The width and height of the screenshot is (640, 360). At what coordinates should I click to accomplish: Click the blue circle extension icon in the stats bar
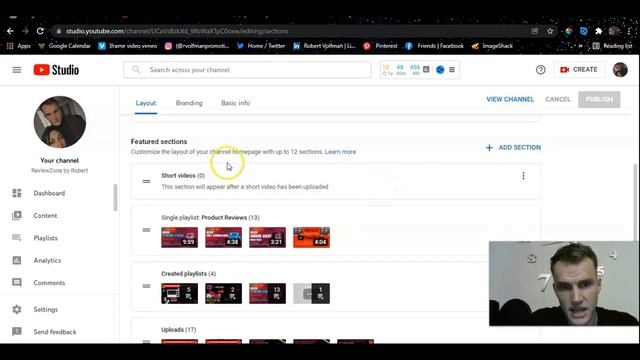click(440, 70)
